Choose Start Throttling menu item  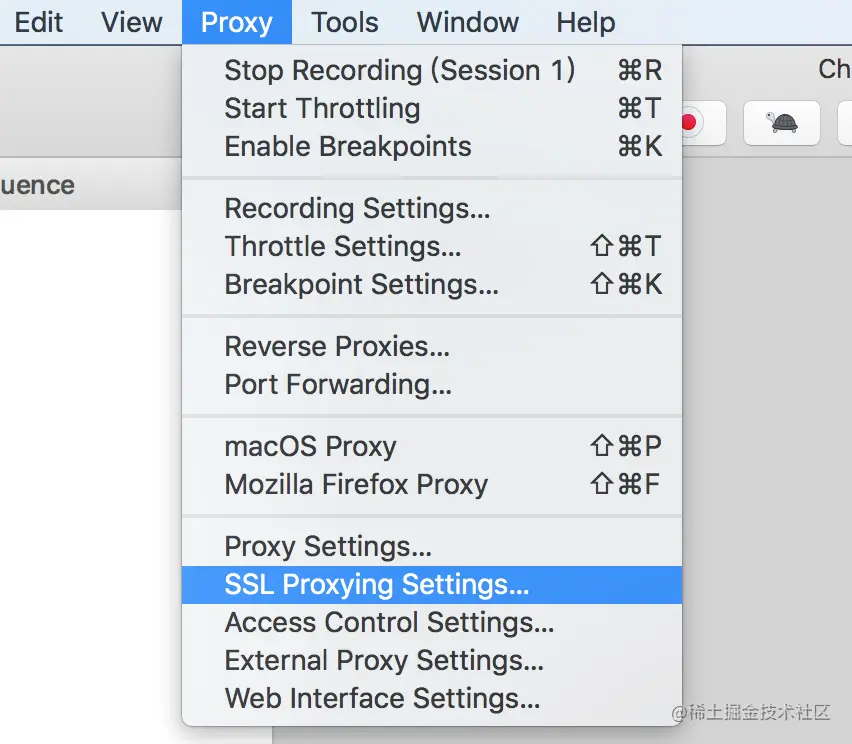point(322,108)
